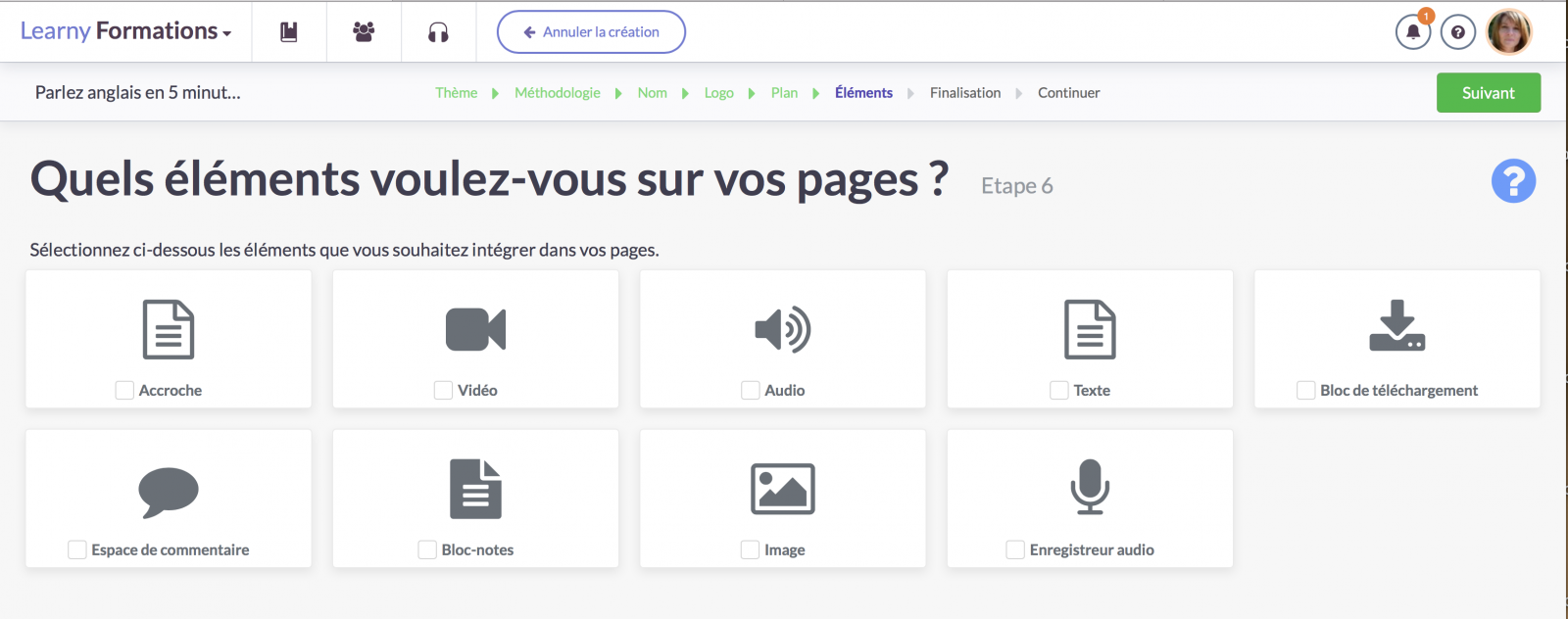
Task: Go to the Thème step
Action: [x=457, y=93]
